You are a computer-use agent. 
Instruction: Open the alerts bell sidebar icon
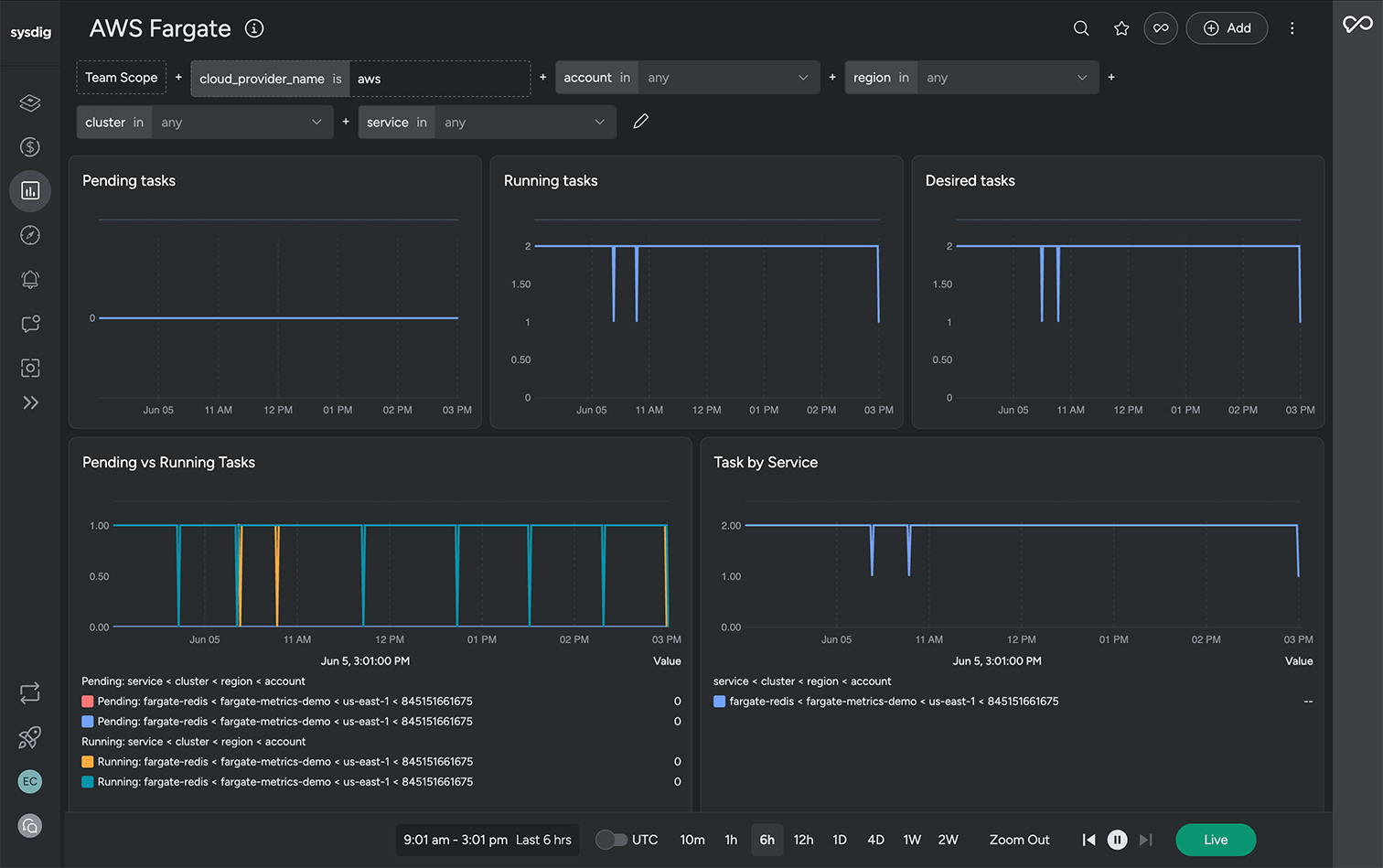[x=30, y=279]
